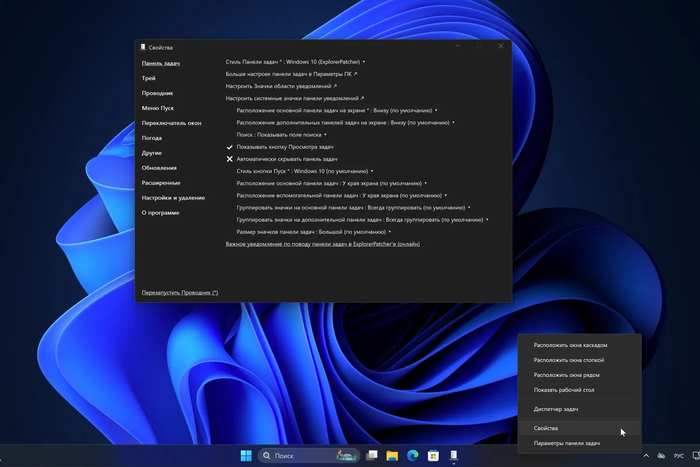Launch File Explorer from the taskbar
Viewport: 700px width, 467px height.
392,456
